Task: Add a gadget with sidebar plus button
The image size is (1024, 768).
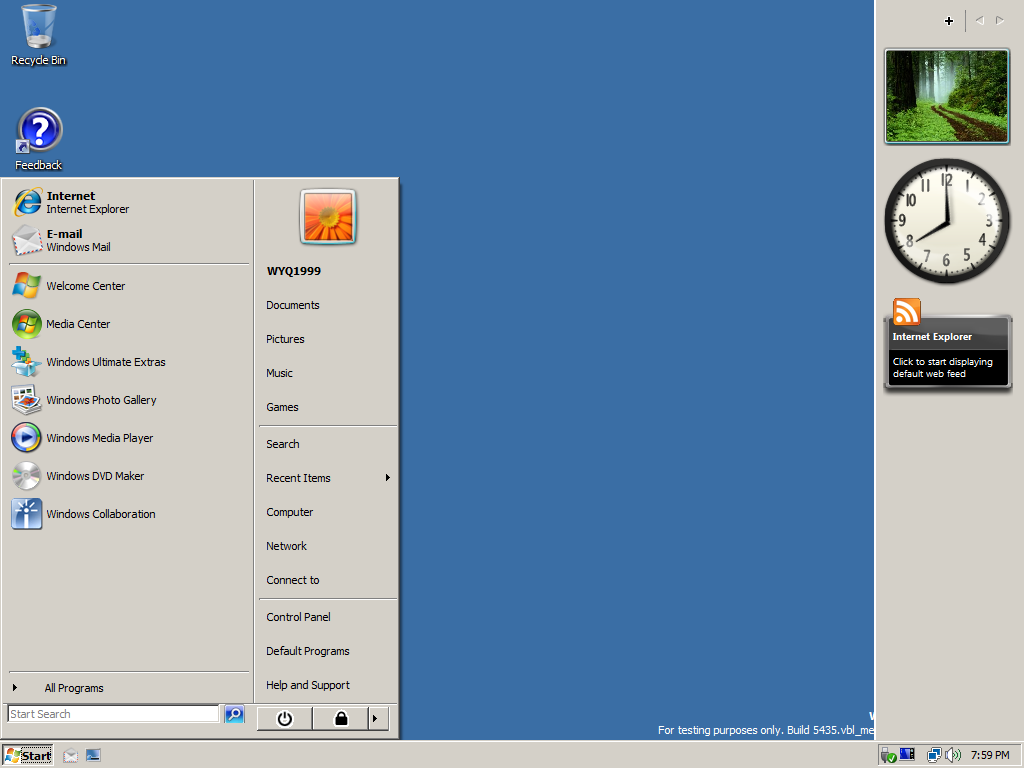Action: (x=949, y=21)
